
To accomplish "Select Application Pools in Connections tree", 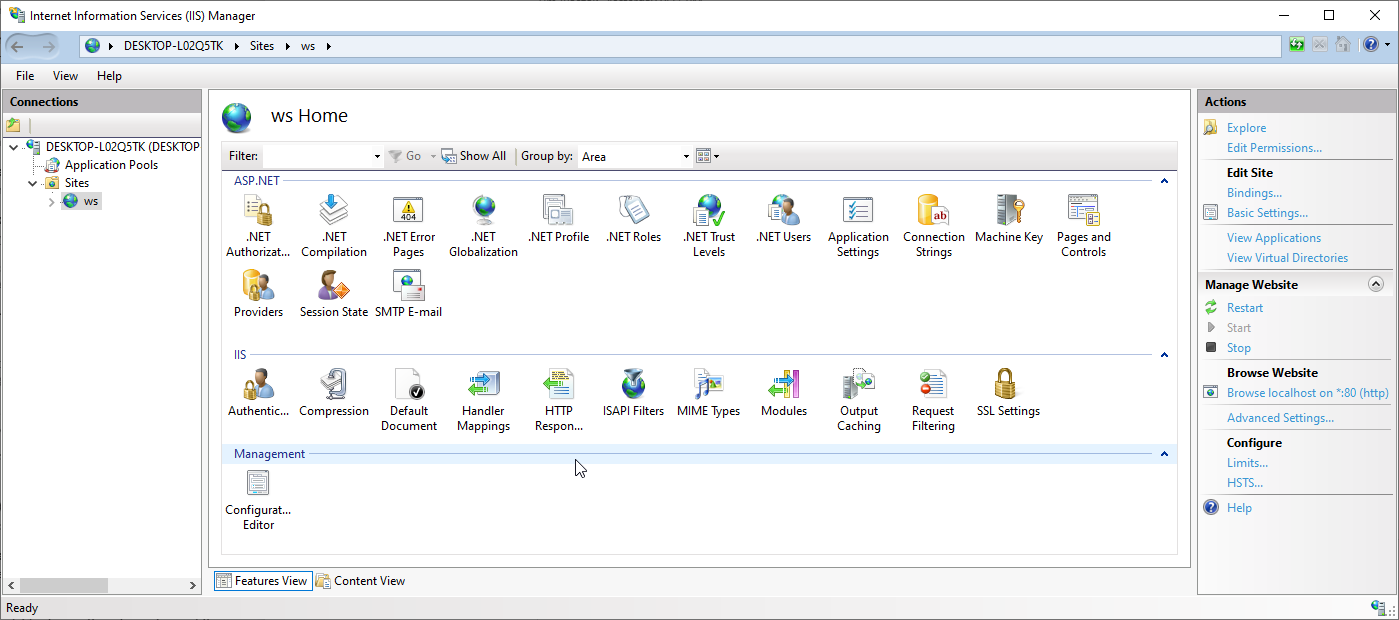I will [x=111, y=165].
